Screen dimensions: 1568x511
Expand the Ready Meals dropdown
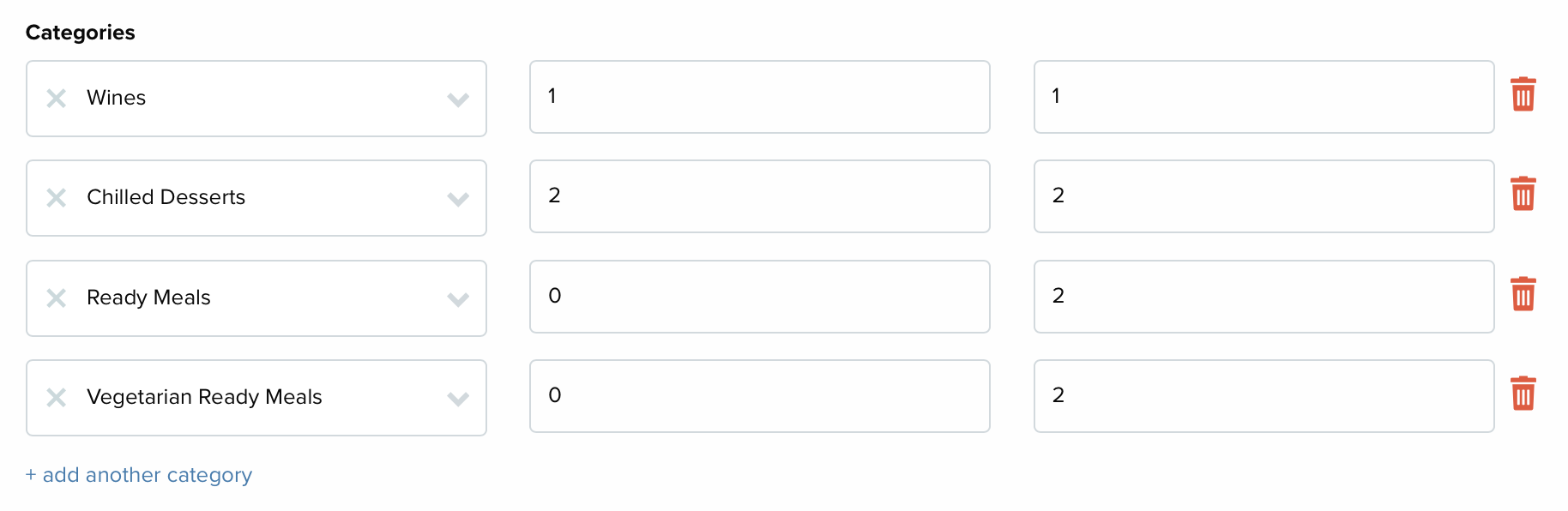pos(458,299)
